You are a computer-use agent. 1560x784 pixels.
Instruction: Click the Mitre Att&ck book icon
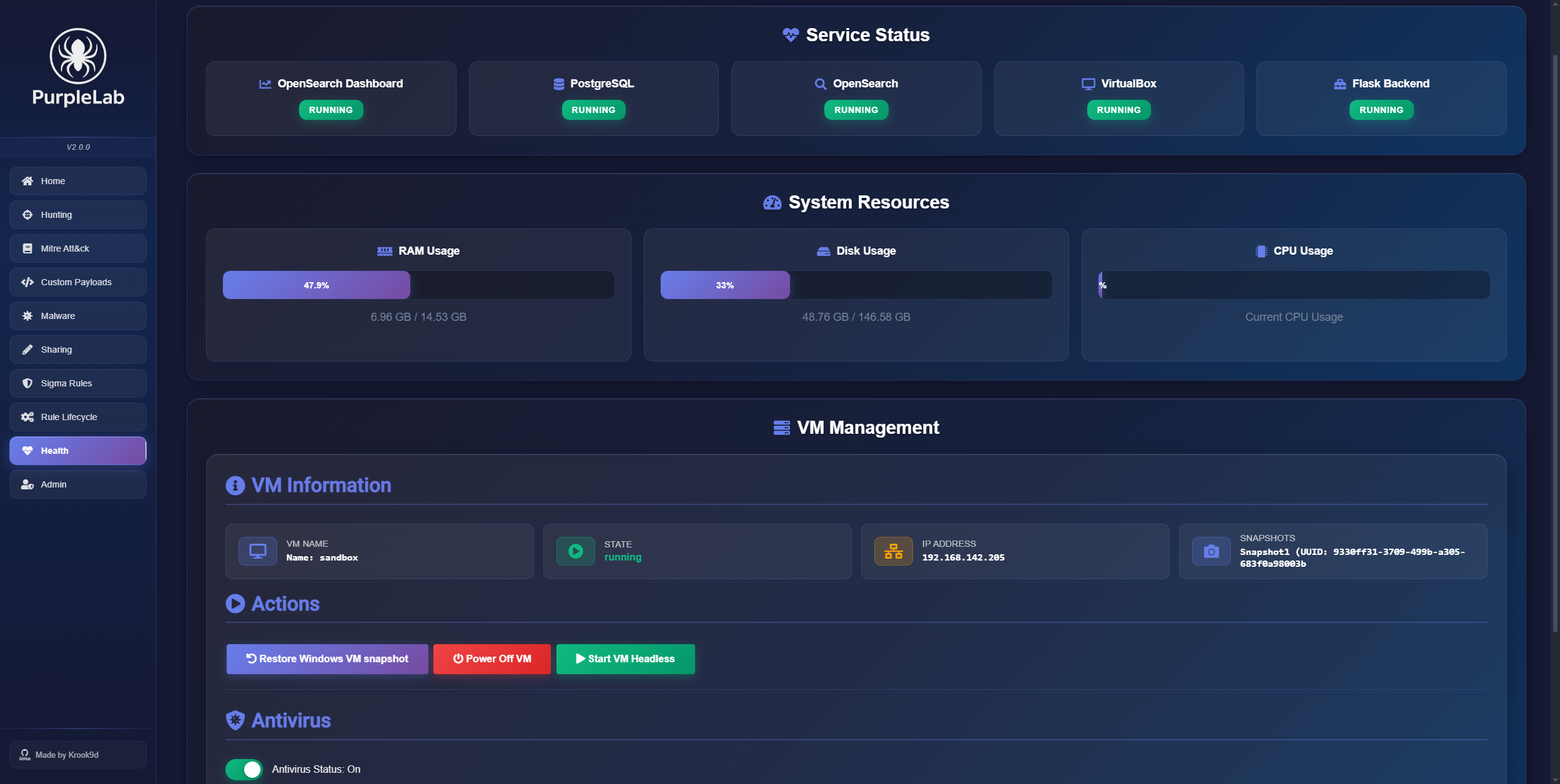pyautogui.click(x=27, y=248)
